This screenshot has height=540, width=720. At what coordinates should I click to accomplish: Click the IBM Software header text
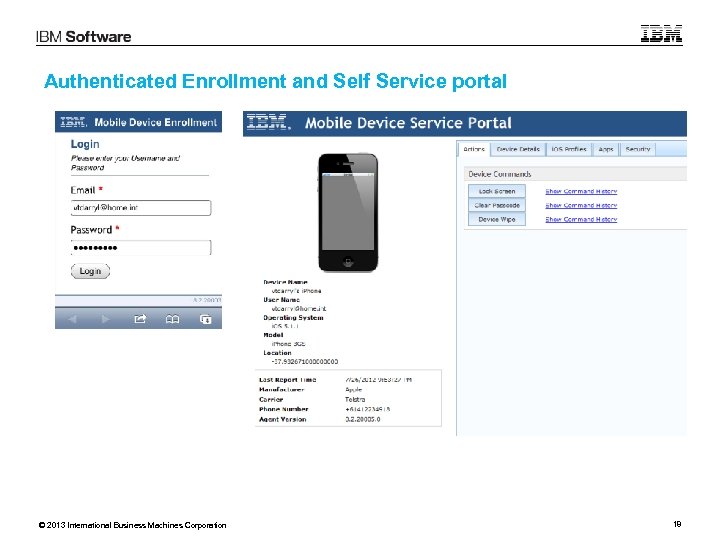tap(84, 37)
